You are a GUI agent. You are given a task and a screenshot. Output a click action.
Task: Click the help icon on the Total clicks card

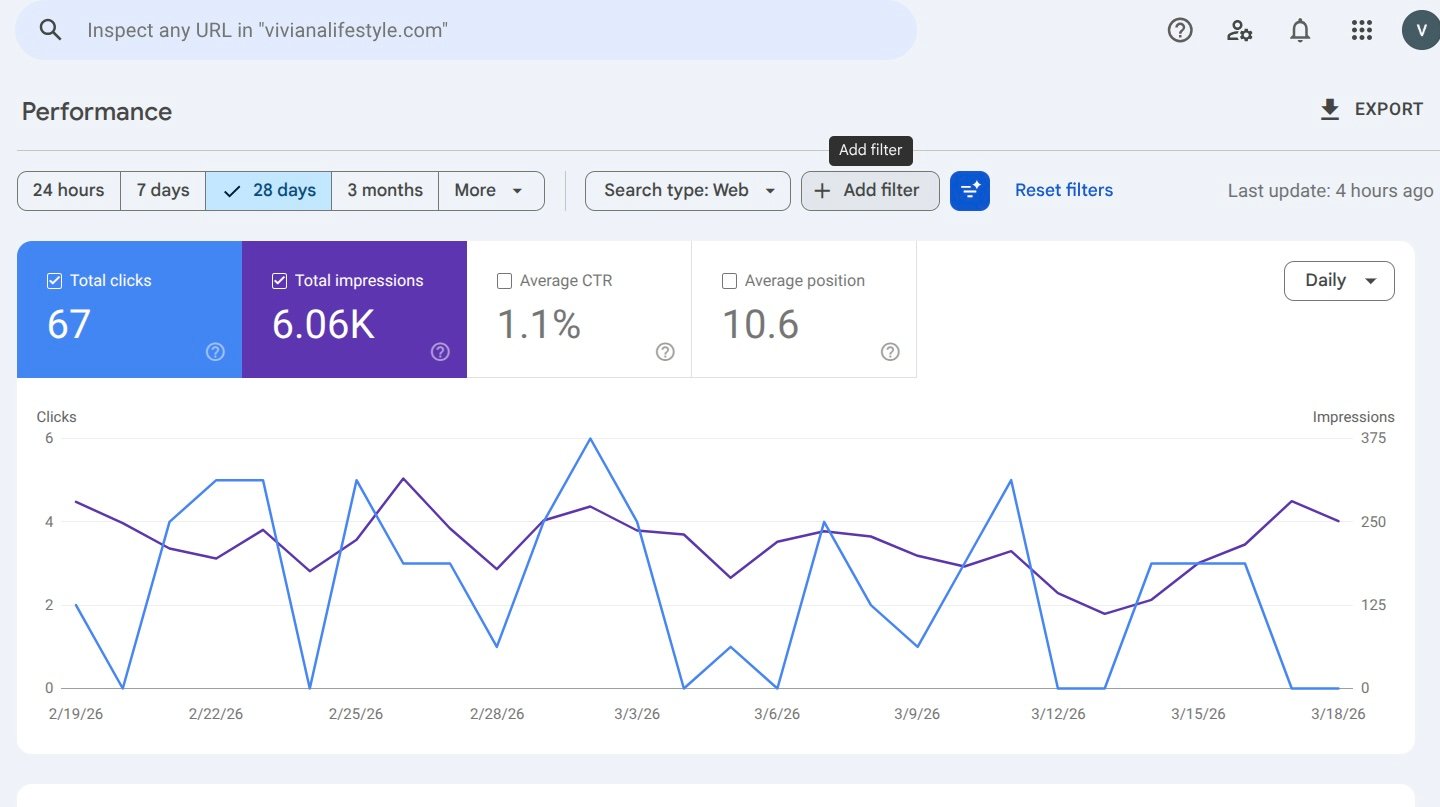[x=215, y=352]
